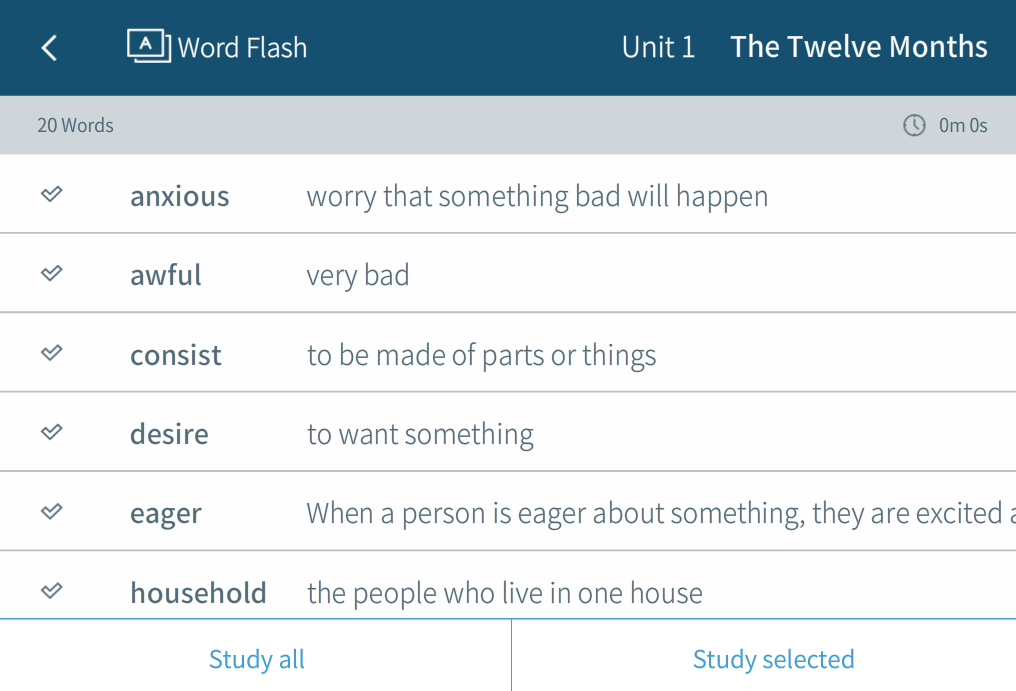This screenshot has height=691, width=1016.
Task: Toggle the check mark for household
Action: pyautogui.click(x=52, y=591)
